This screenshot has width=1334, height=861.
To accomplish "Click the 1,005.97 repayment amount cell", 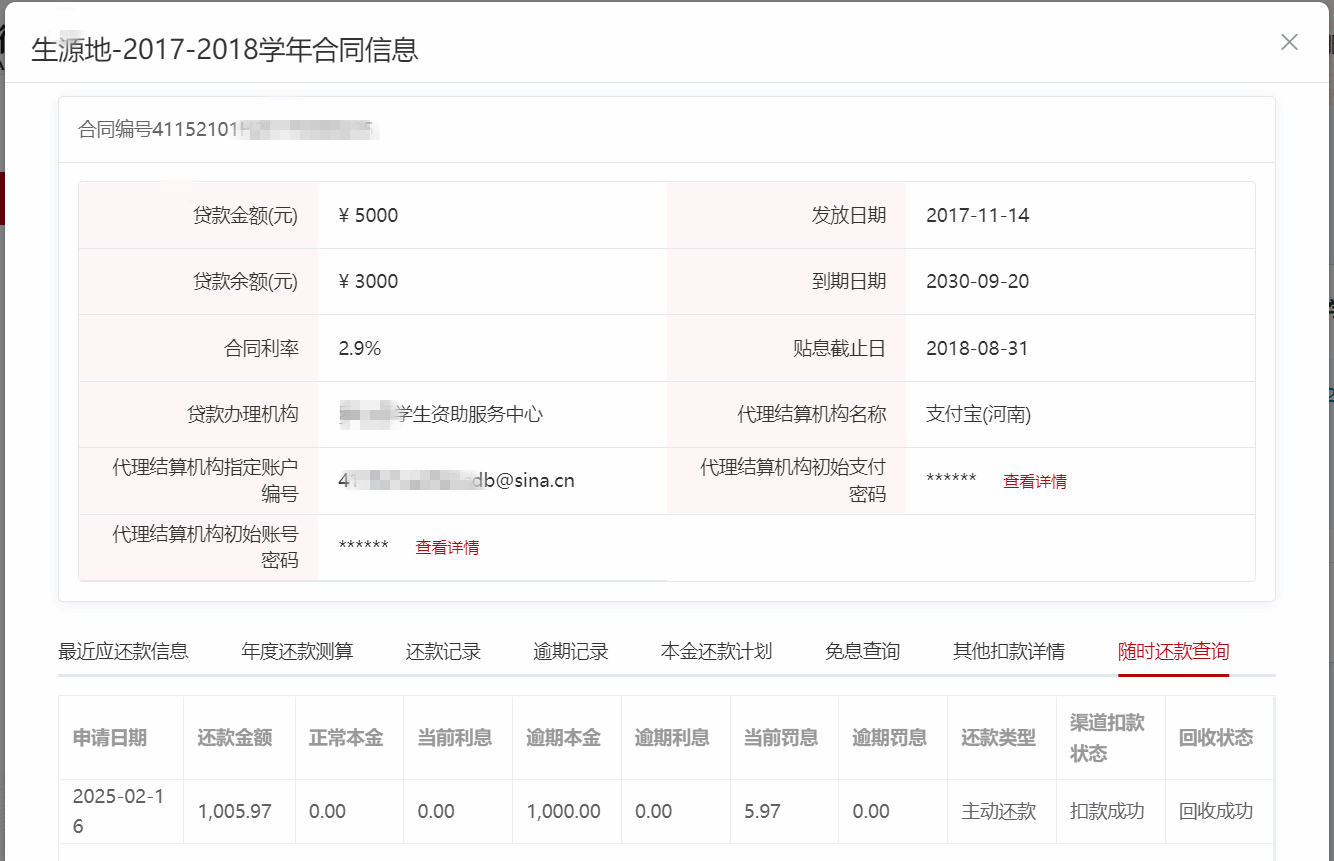I will point(234,812).
